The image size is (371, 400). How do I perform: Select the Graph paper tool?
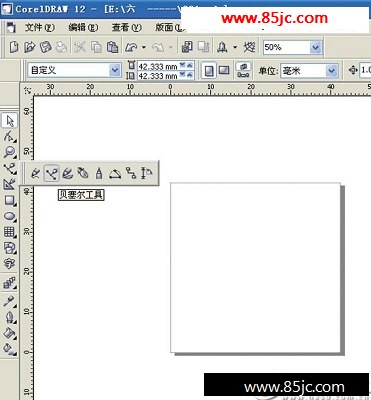(x=10, y=232)
